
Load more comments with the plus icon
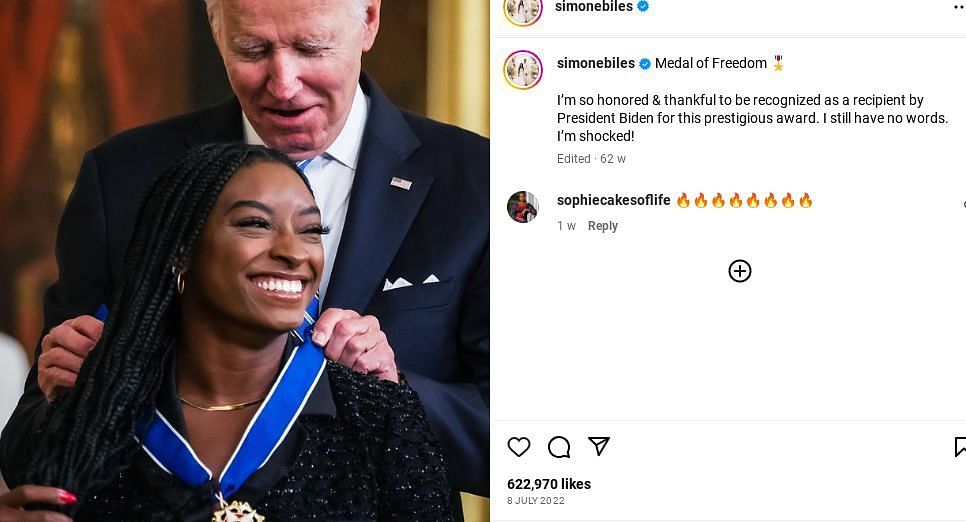click(740, 271)
